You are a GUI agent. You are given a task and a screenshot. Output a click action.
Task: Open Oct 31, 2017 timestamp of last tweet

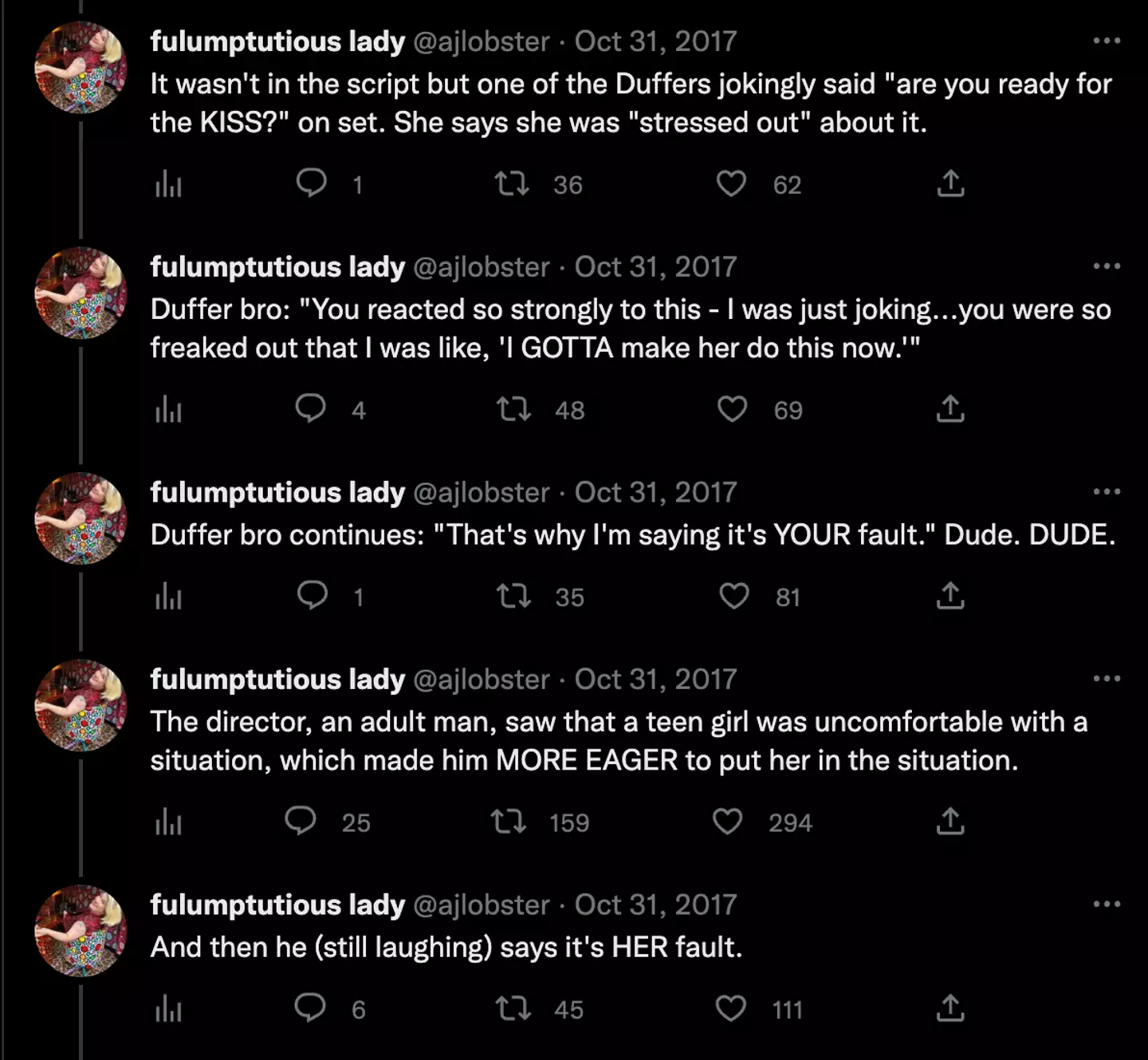coord(655,904)
